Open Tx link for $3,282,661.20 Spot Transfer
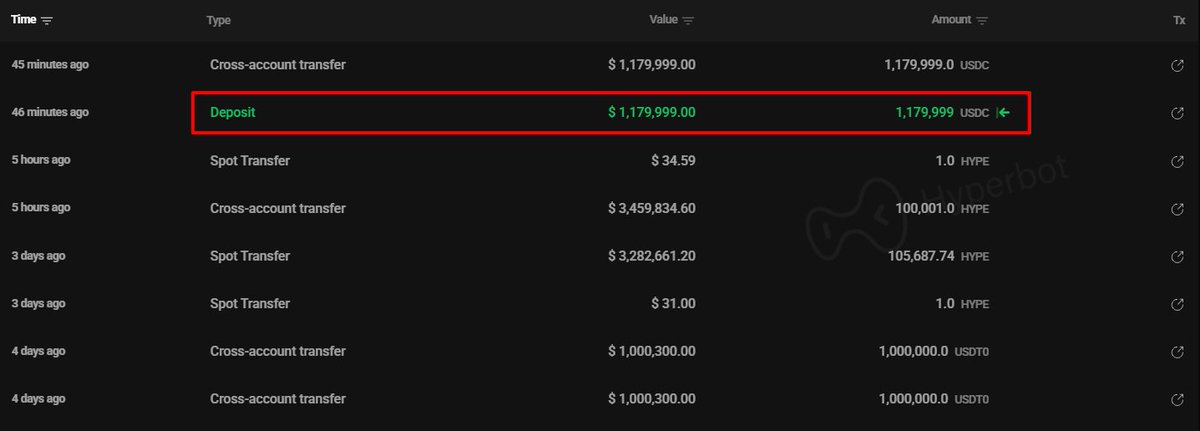 point(1177,256)
